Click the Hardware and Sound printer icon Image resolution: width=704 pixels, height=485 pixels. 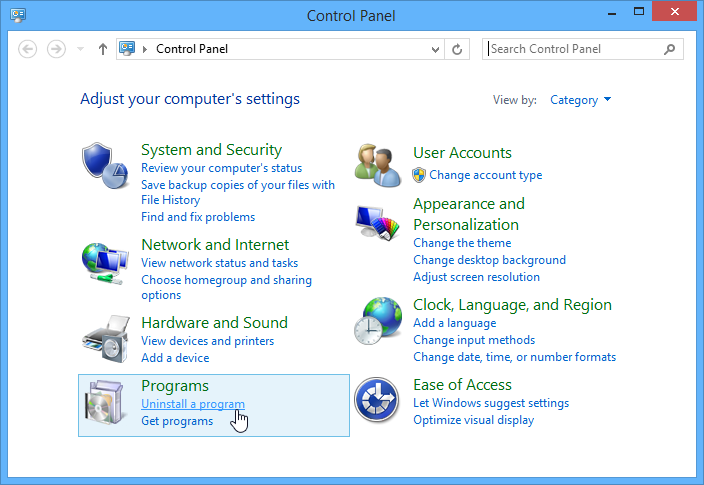106,339
